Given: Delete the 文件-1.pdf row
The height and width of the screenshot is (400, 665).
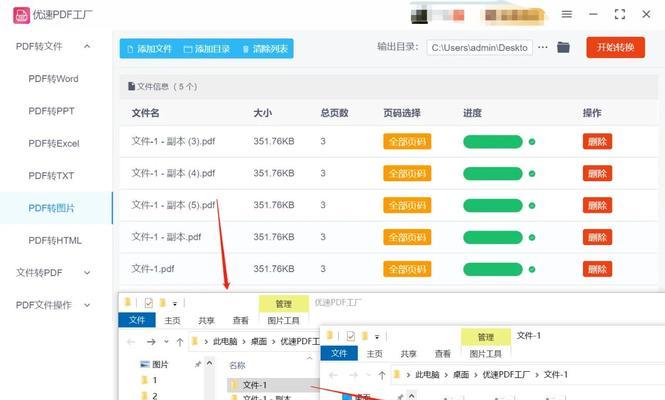Looking at the screenshot, I should click(x=597, y=269).
